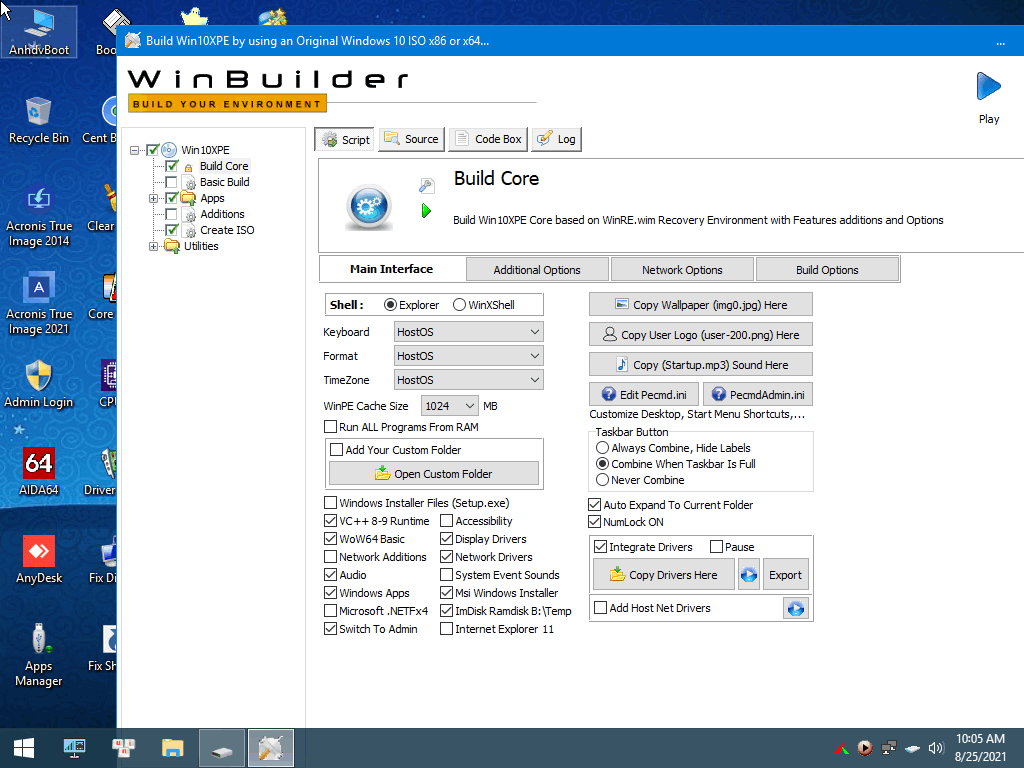Open the Build Options tab
This screenshot has height=768, width=1024.
coord(827,270)
